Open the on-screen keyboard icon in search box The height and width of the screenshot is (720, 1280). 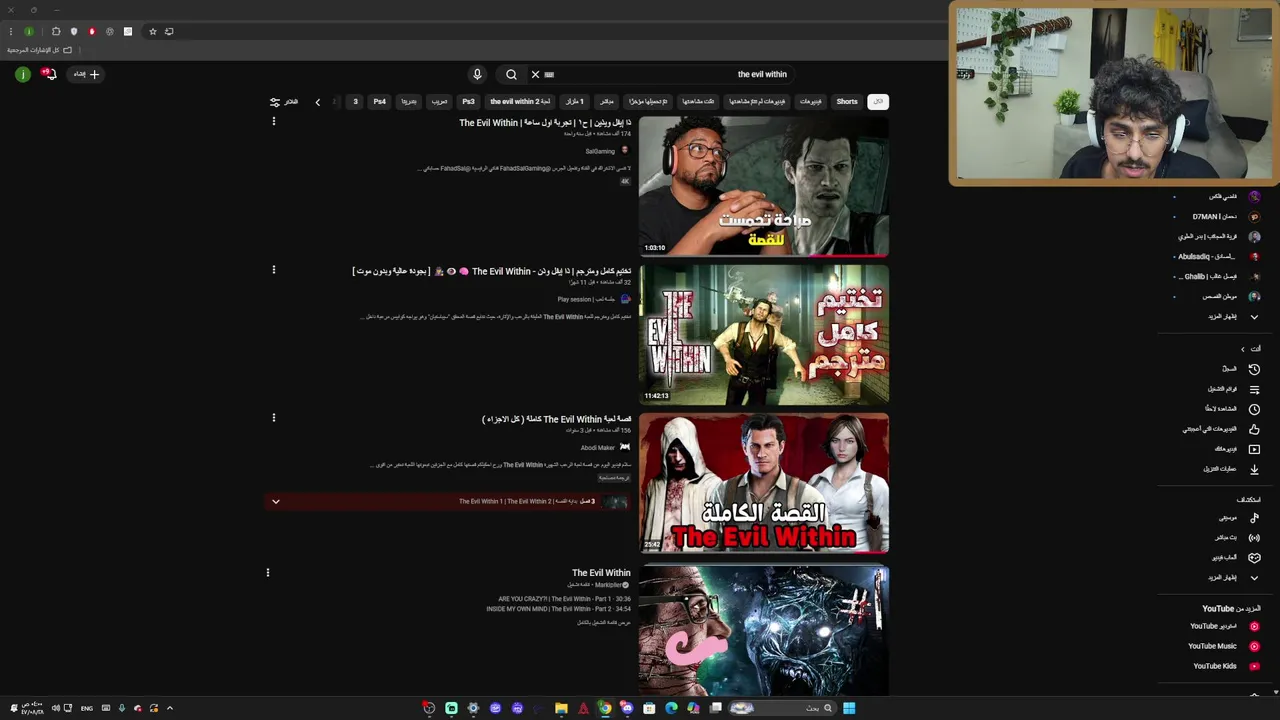[x=549, y=74]
